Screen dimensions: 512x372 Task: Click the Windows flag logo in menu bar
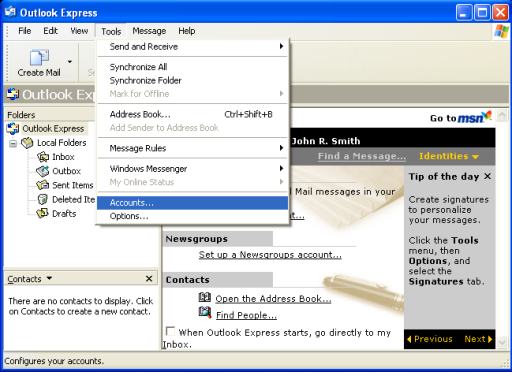tap(501, 32)
